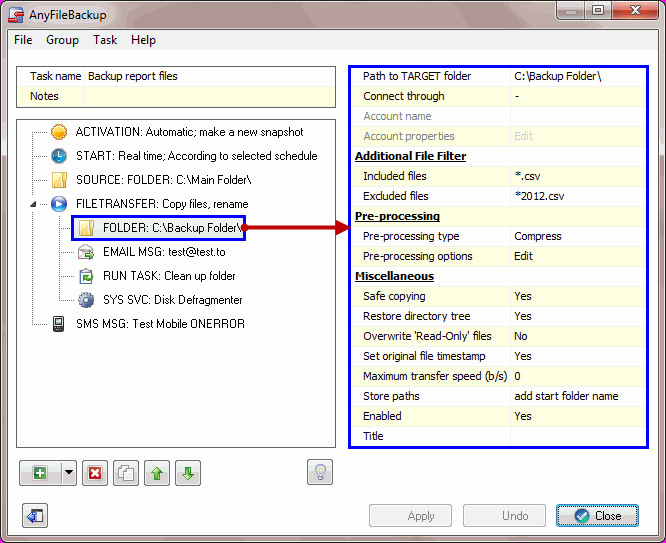666x543 pixels.
Task: Click the SMS MSG phone icon
Action: point(59,324)
